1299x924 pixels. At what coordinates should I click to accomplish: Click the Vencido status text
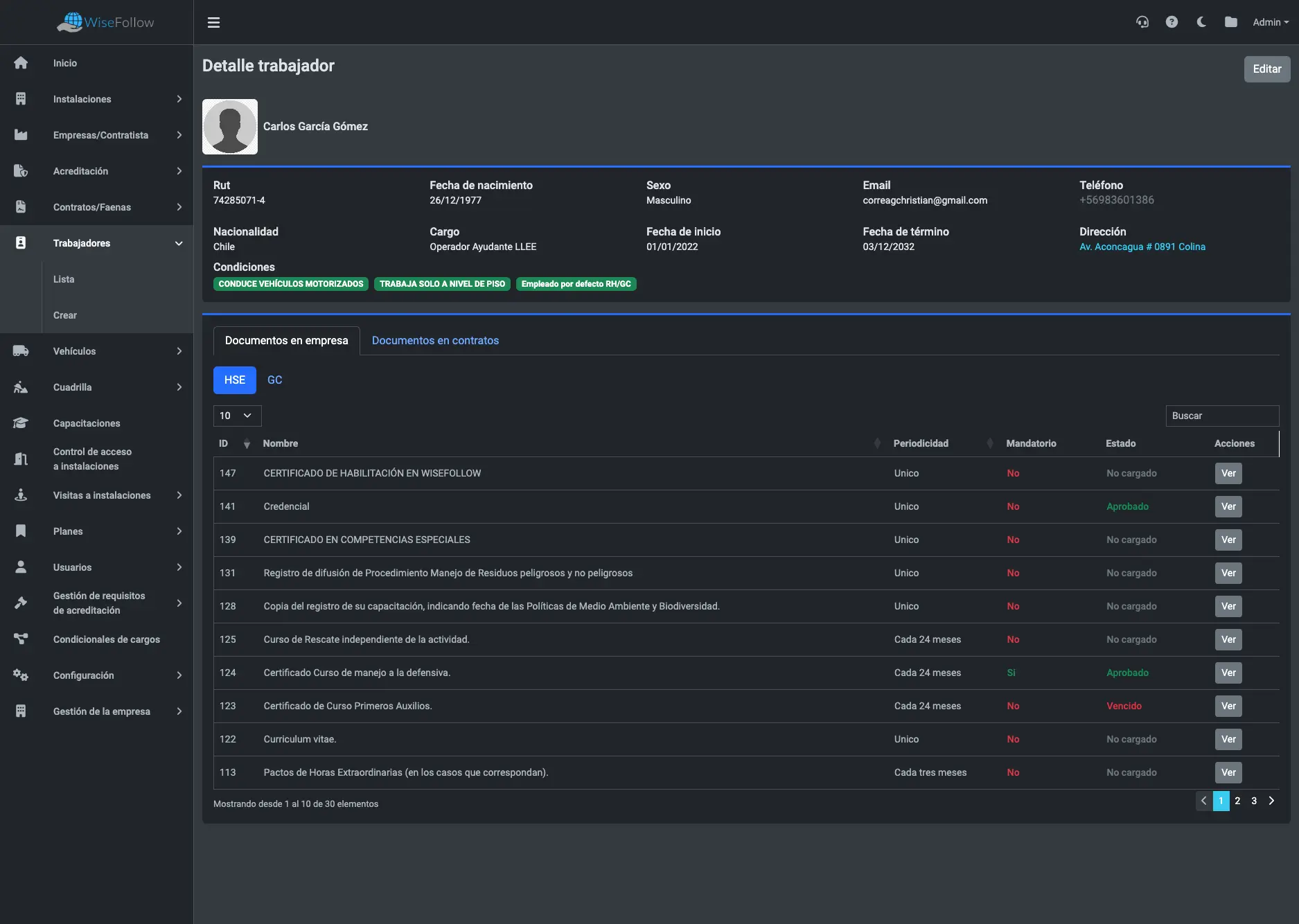click(x=1124, y=706)
